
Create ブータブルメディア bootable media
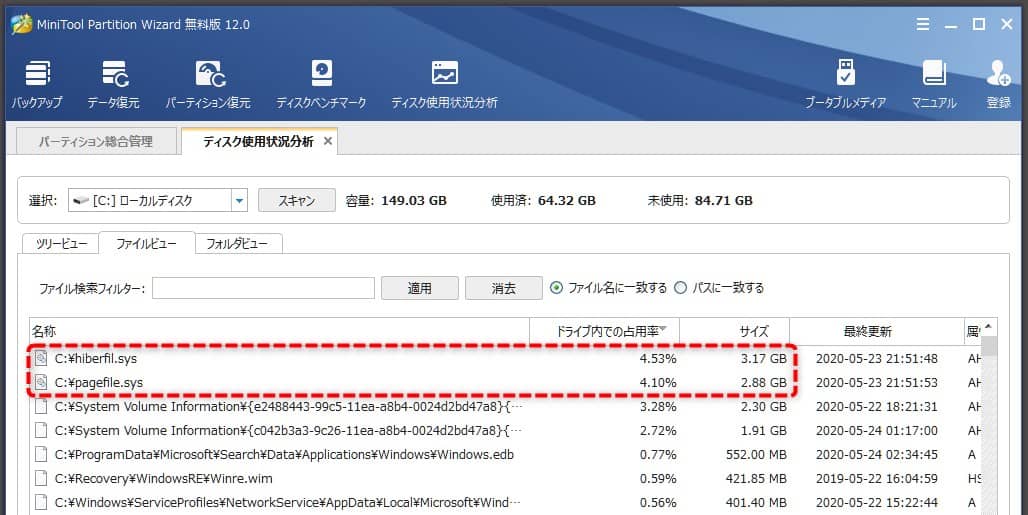click(x=846, y=85)
